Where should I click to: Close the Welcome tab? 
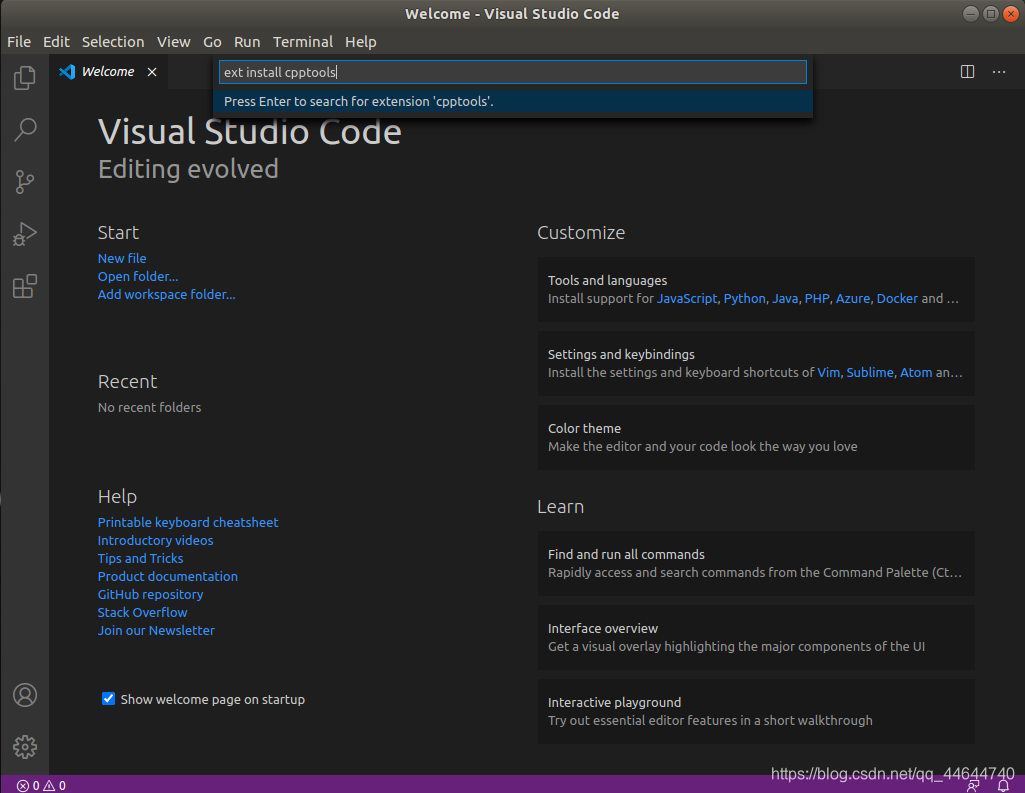[x=152, y=72]
